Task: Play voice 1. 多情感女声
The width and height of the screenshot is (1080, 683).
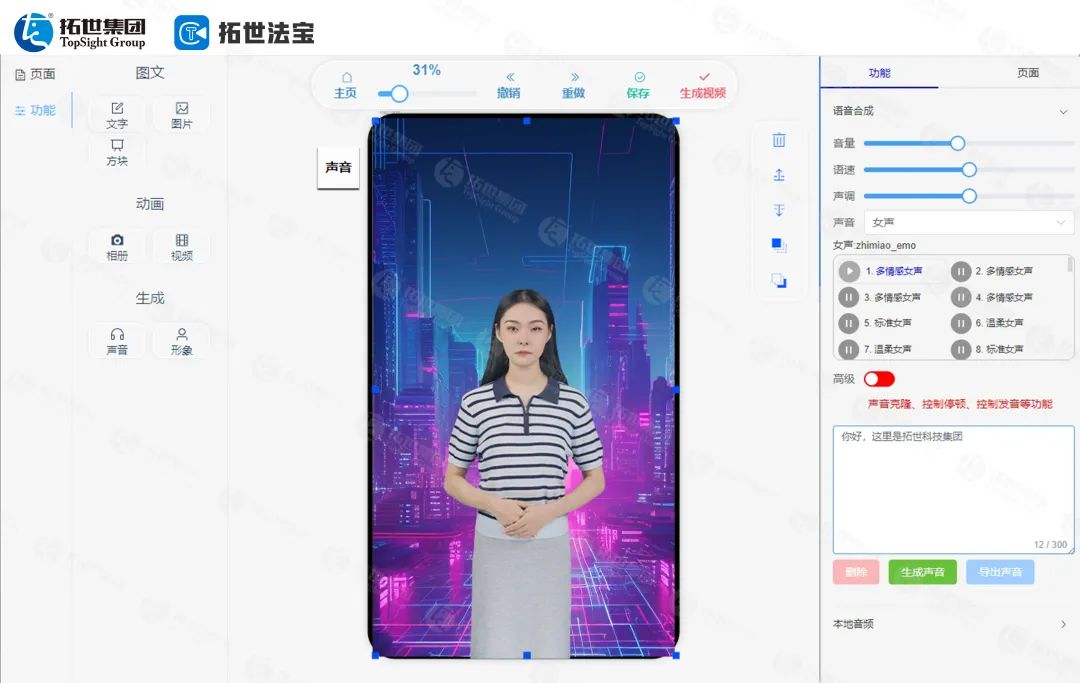Action: [x=849, y=271]
